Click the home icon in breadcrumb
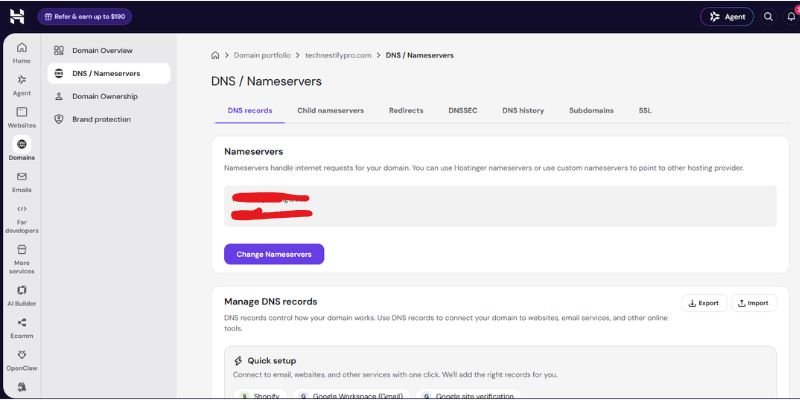The width and height of the screenshot is (800, 400). pyautogui.click(x=215, y=55)
